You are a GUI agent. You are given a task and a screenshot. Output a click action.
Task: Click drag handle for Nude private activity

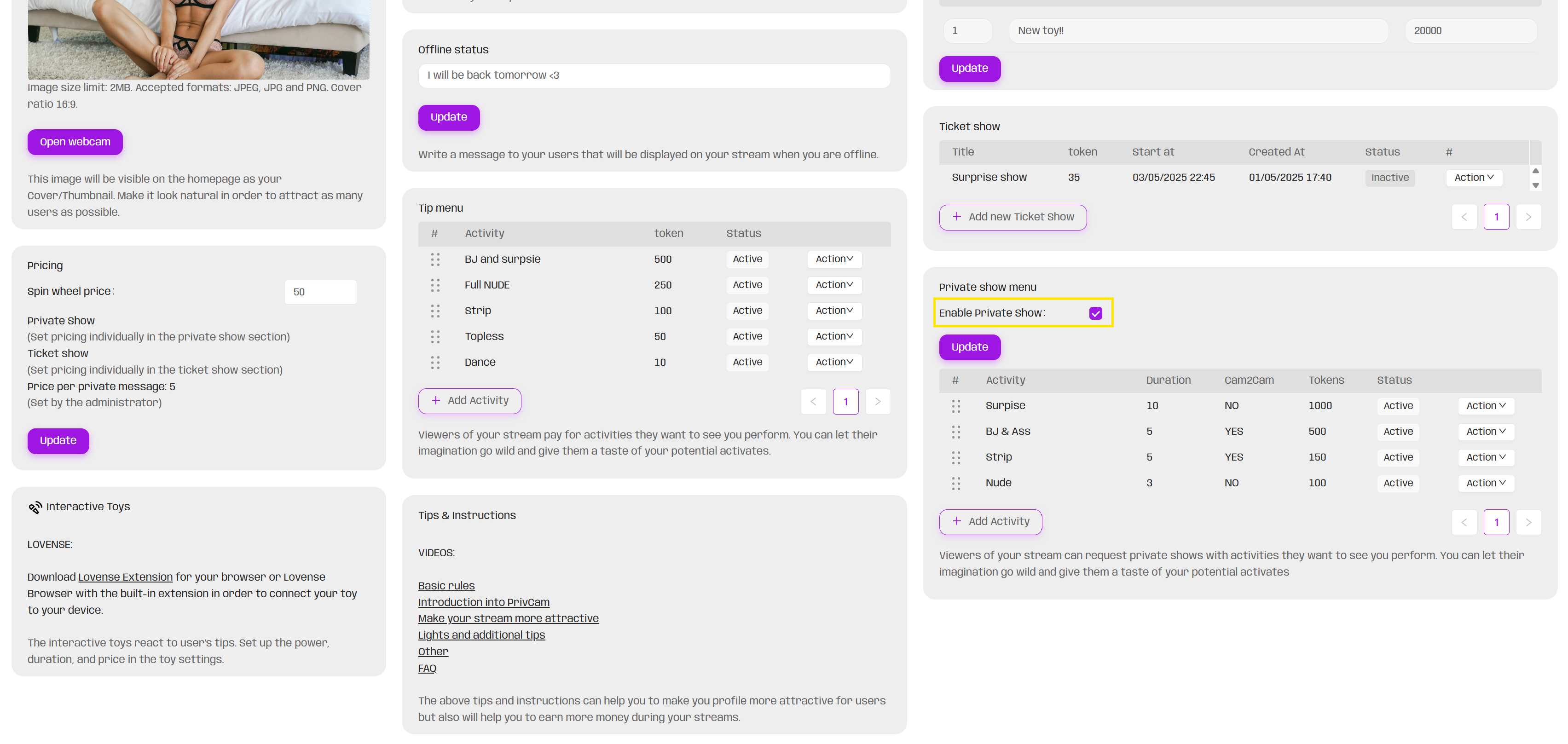click(955, 484)
